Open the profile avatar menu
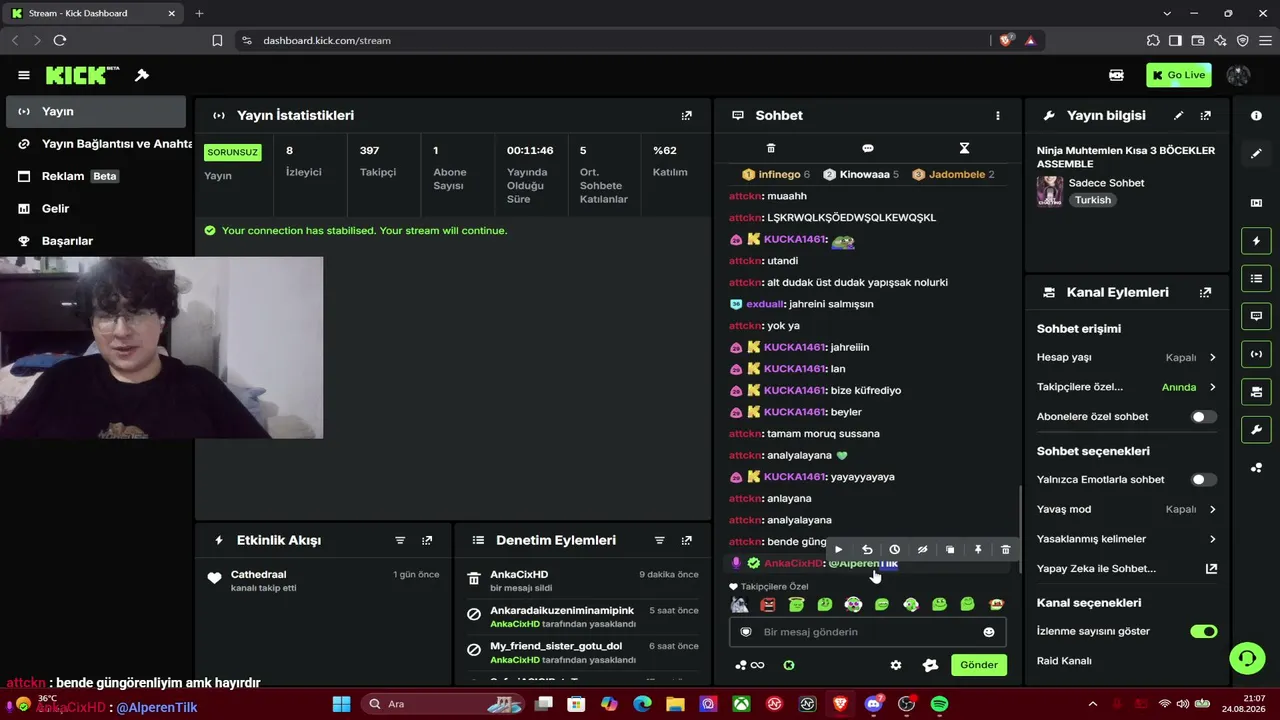 click(x=1238, y=75)
